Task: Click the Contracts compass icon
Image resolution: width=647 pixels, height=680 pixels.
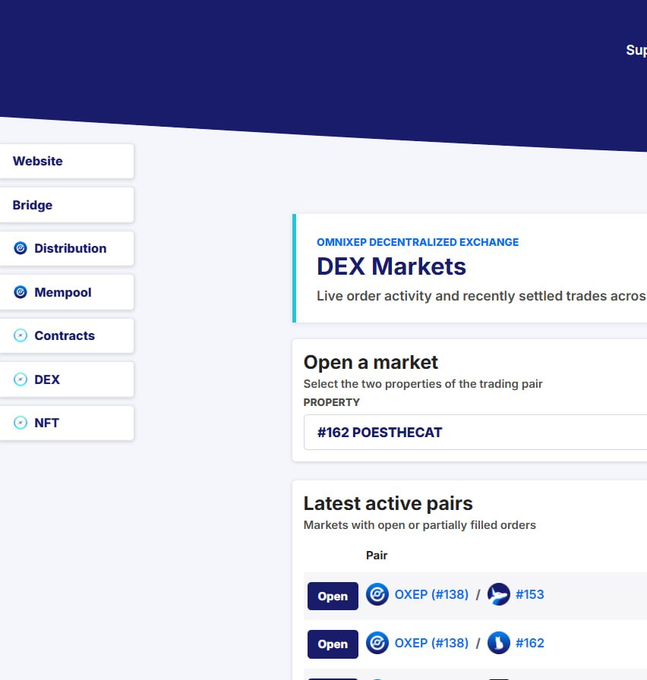Action: [x=20, y=335]
